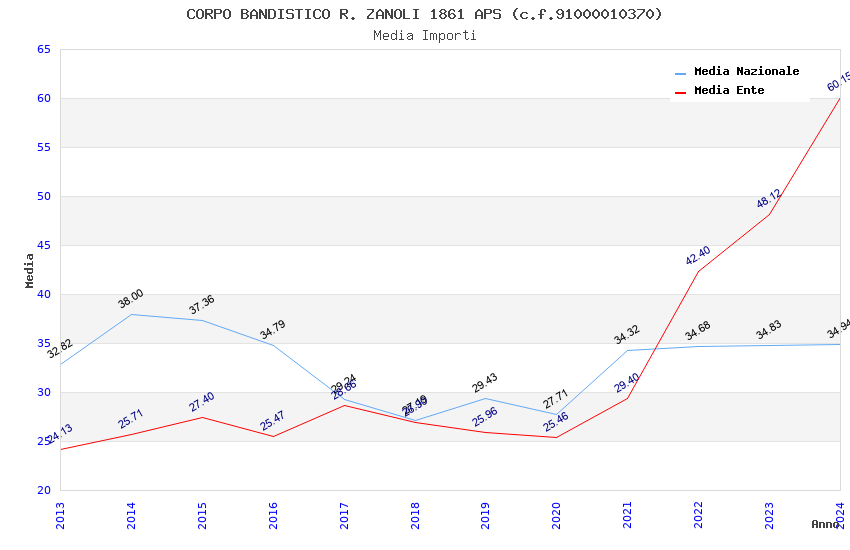Viewport: 850px width, 550px height.
Task: Click the y-axis value 30
Action: tap(44, 392)
